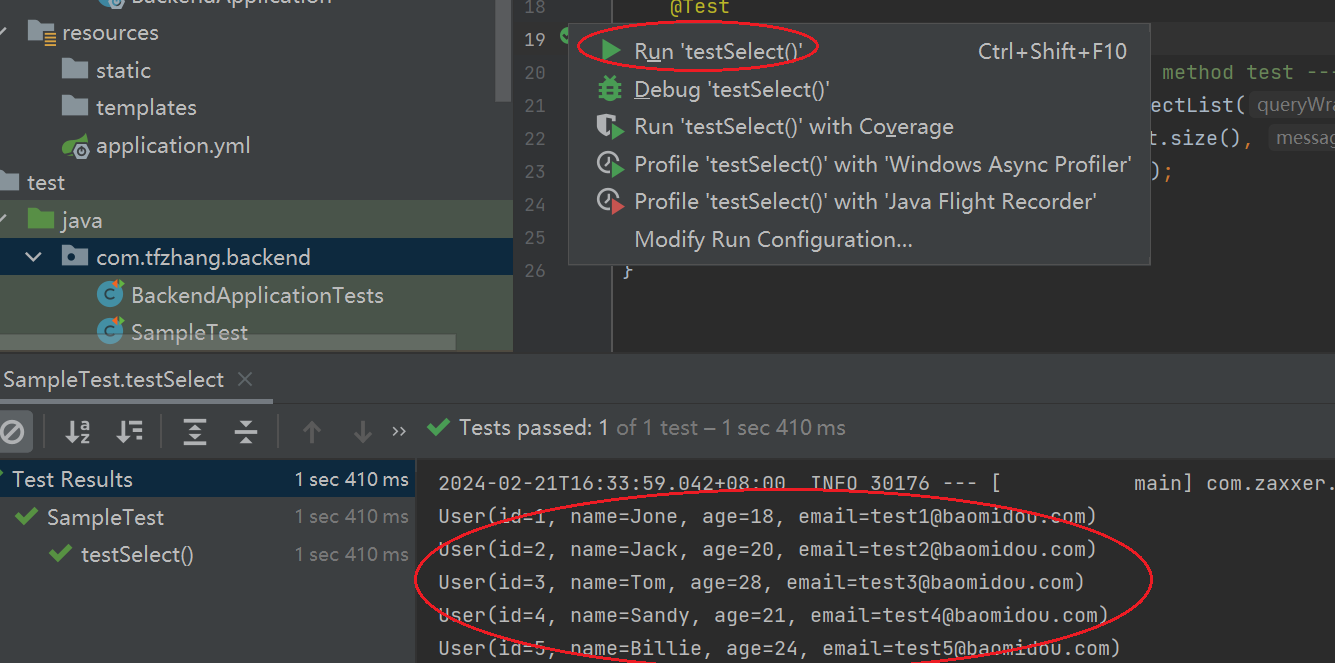Sort test results alphabetically
The width and height of the screenshot is (1335, 663).
tap(78, 432)
